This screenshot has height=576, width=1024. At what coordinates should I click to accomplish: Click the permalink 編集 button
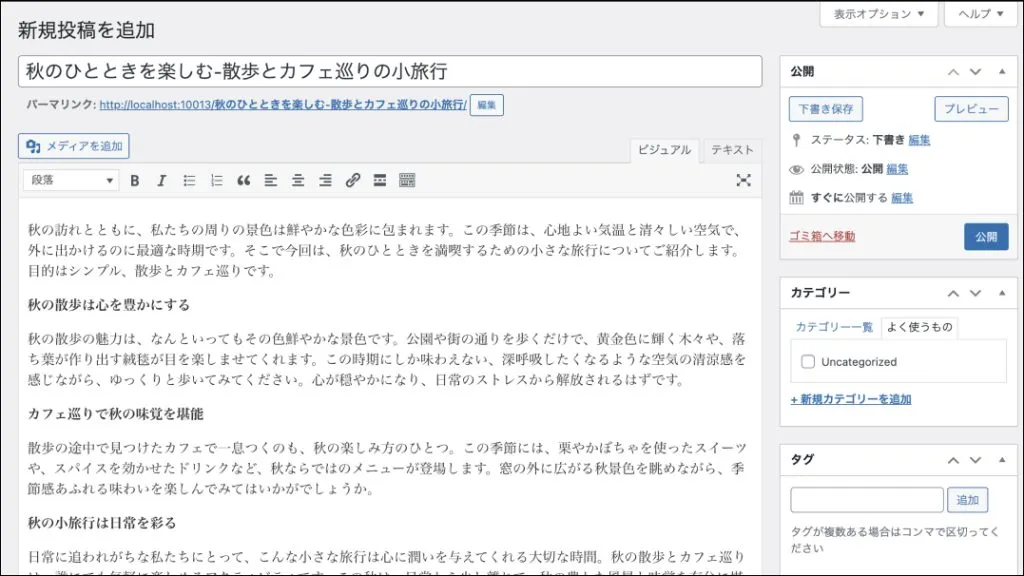[487, 105]
